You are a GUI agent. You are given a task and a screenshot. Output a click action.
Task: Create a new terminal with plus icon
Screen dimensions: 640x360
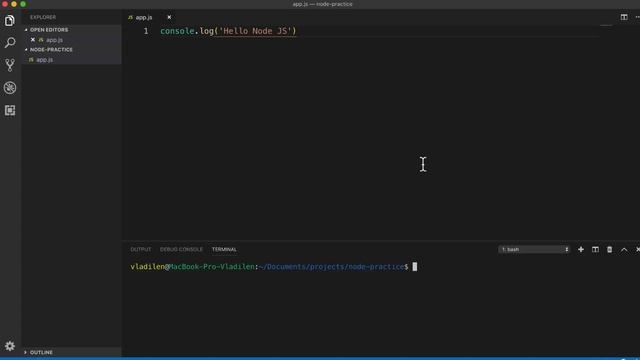point(580,249)
